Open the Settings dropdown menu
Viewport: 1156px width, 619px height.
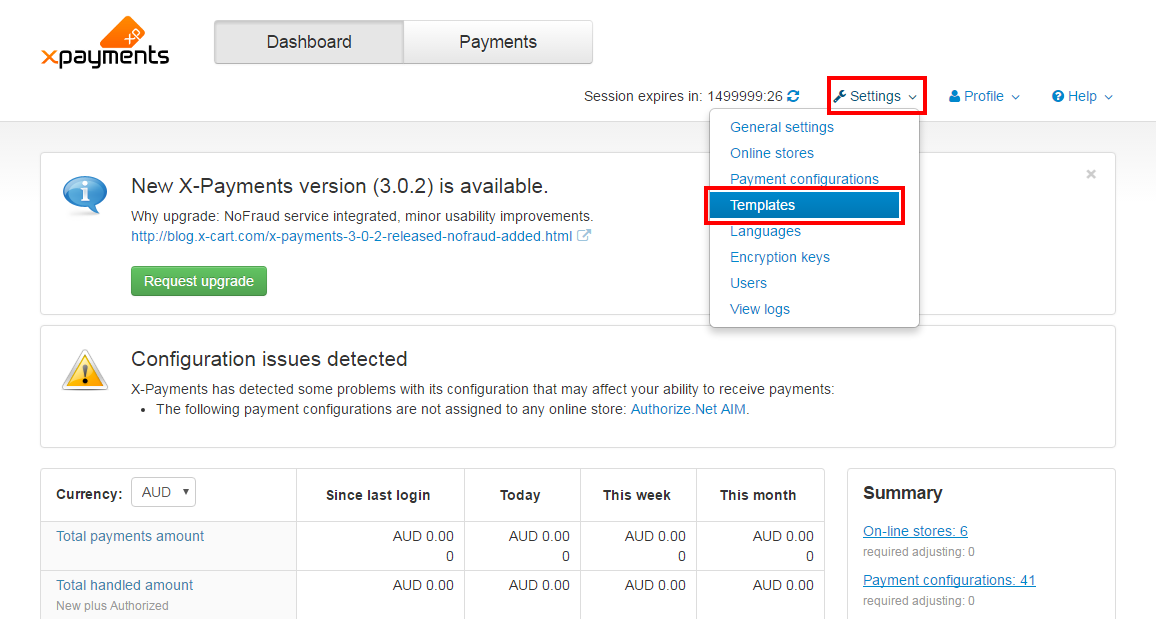coord(876,96)
